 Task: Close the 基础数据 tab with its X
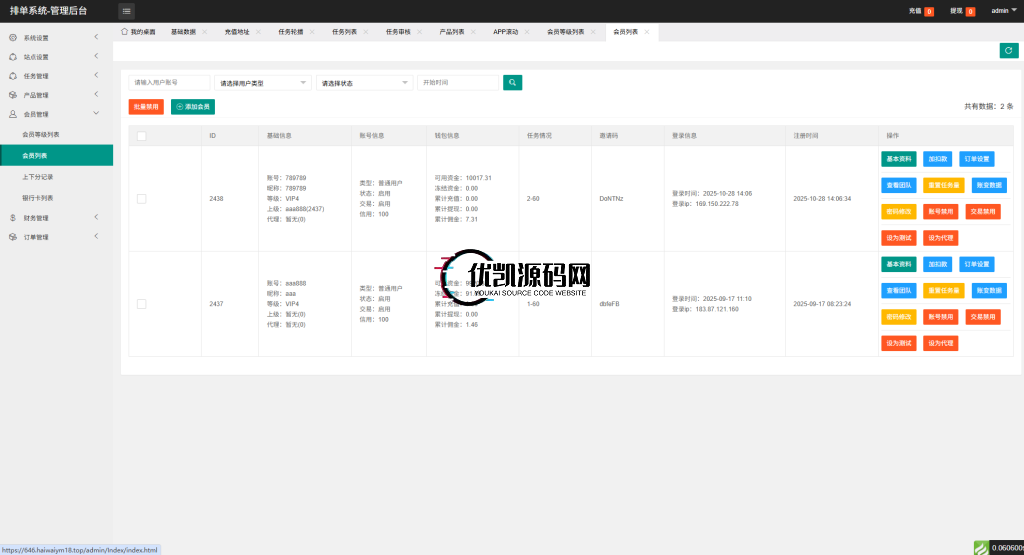pos(204,32)
